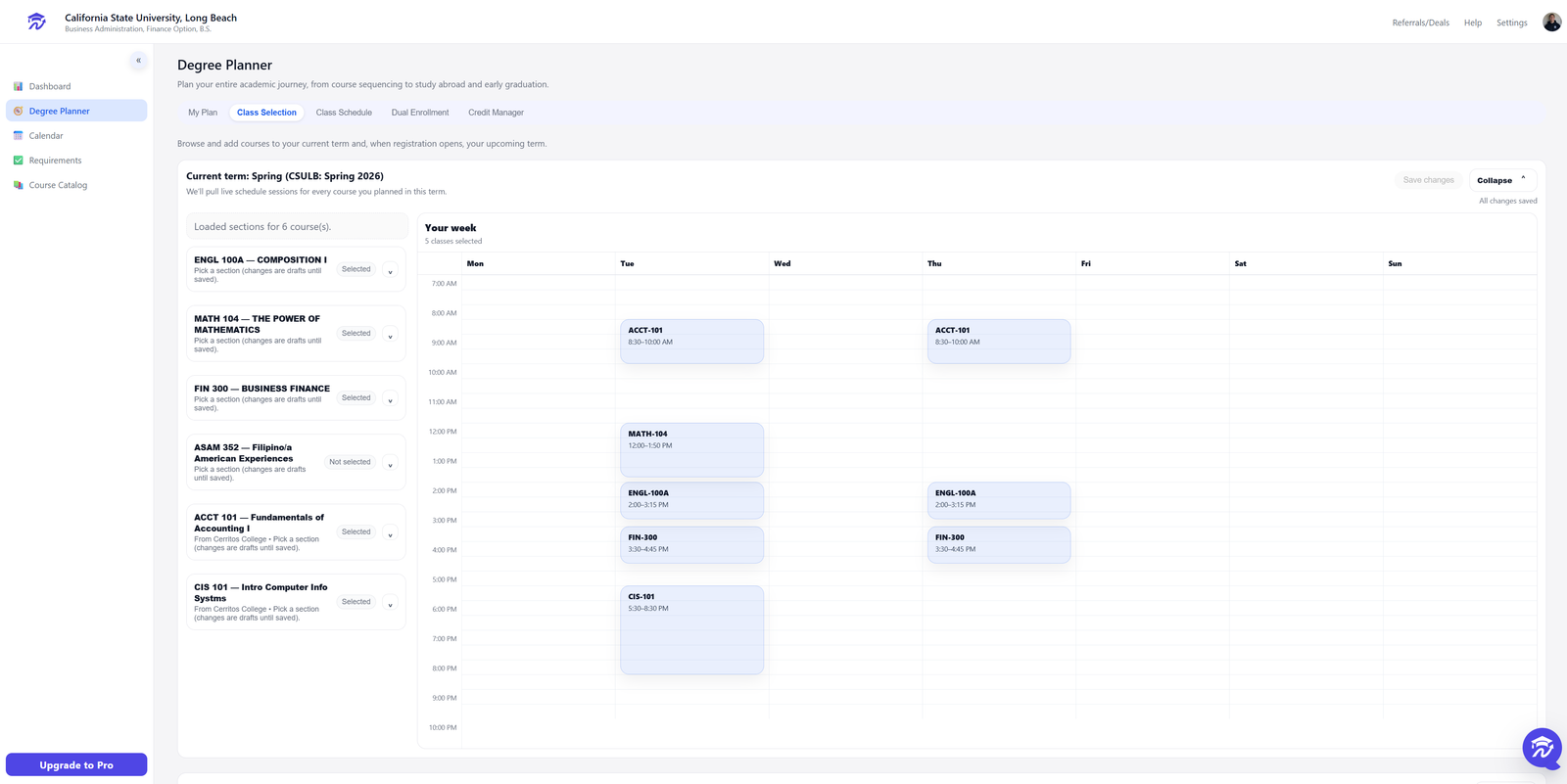Select Tuesday ENGL-100A class block
The image size is (1567, 784).
[691, 500]
